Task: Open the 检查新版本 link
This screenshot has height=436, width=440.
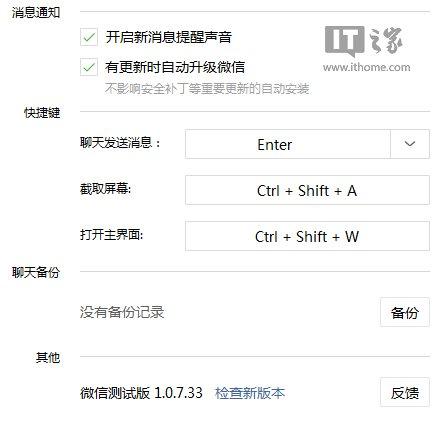Action: (x=250, y=393)
